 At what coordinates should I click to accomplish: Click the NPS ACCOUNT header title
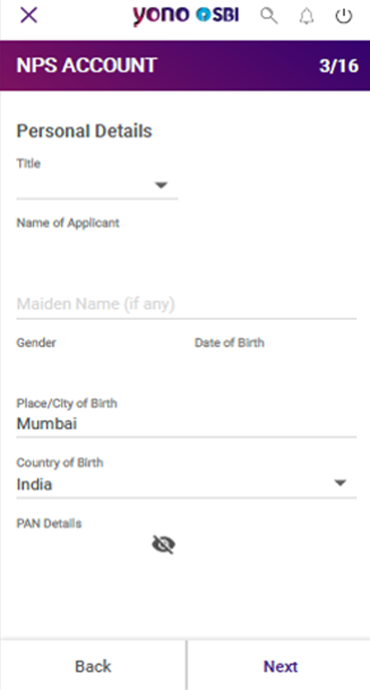coord(87,66)
